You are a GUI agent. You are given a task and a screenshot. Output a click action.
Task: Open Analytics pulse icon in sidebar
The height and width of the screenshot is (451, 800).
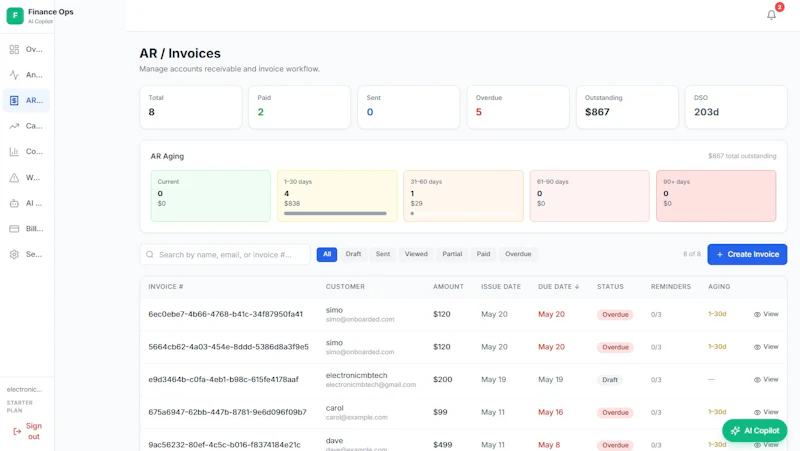click(x=14, y=75)
